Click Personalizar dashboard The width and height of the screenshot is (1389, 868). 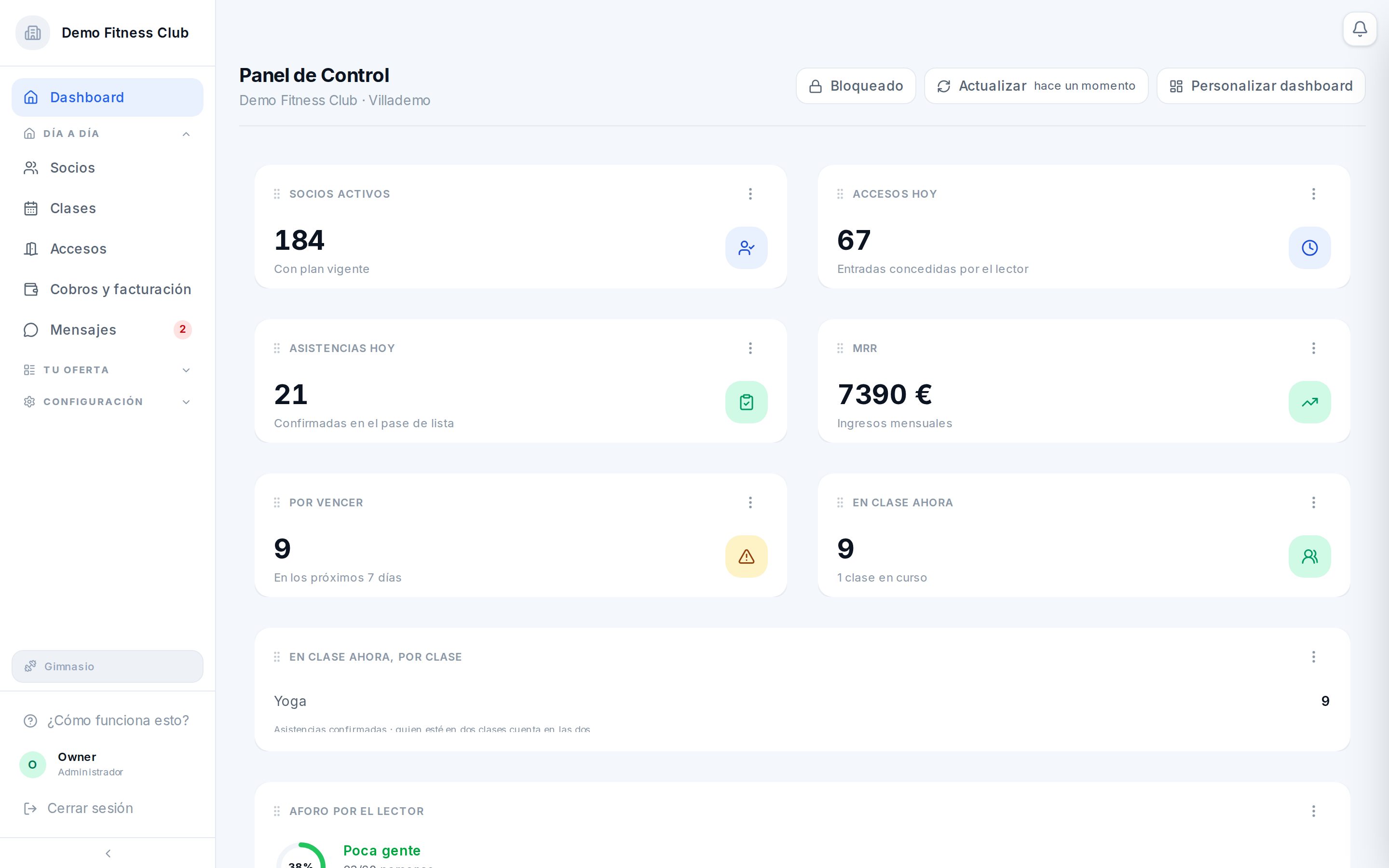pyautogui.click(x=1260, y=86)
